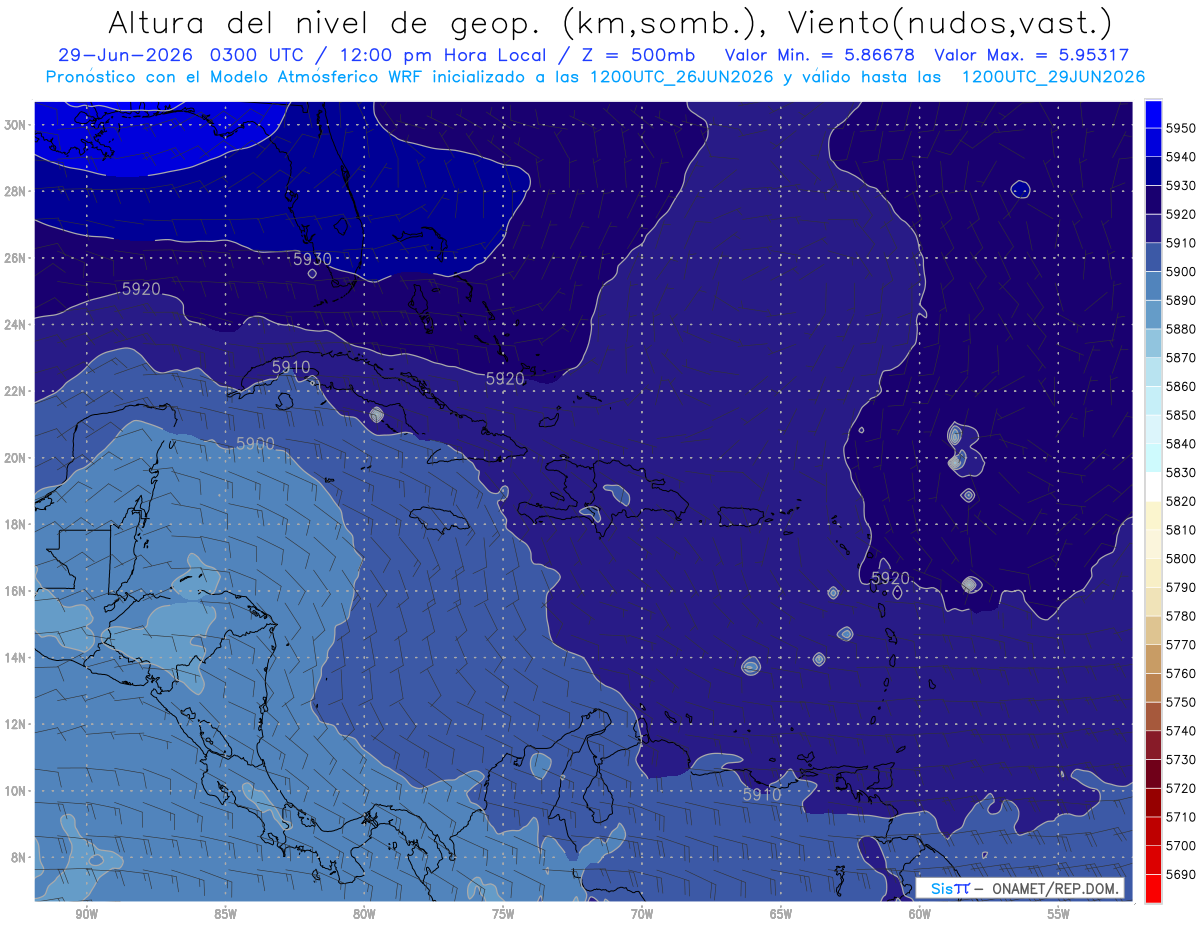Click the 5720 value on the color bar
This screenshot has height=927, width=1200.
[1180, 788]
